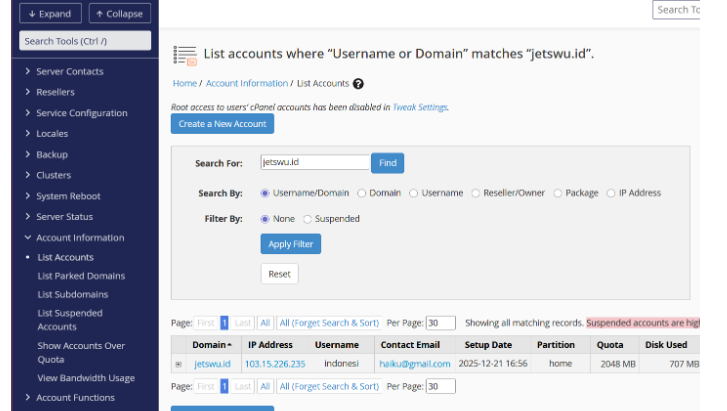The height and width of the screenshot is (411, 727).
Task: Open the jetswu.id domain link
Action: coord(212,364)
